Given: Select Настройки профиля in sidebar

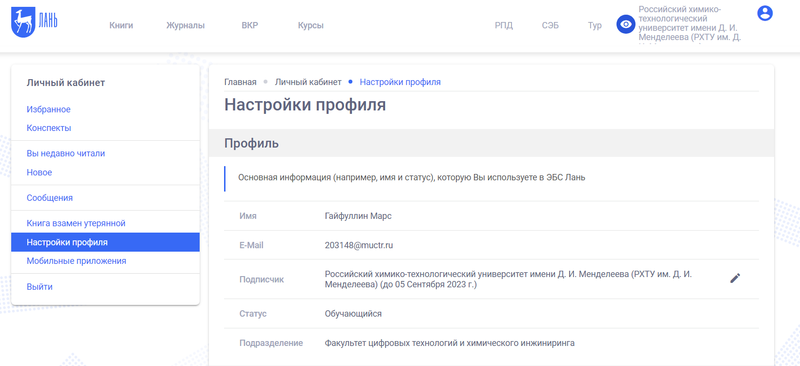Looking at the screenshot, I should [105, 242].
